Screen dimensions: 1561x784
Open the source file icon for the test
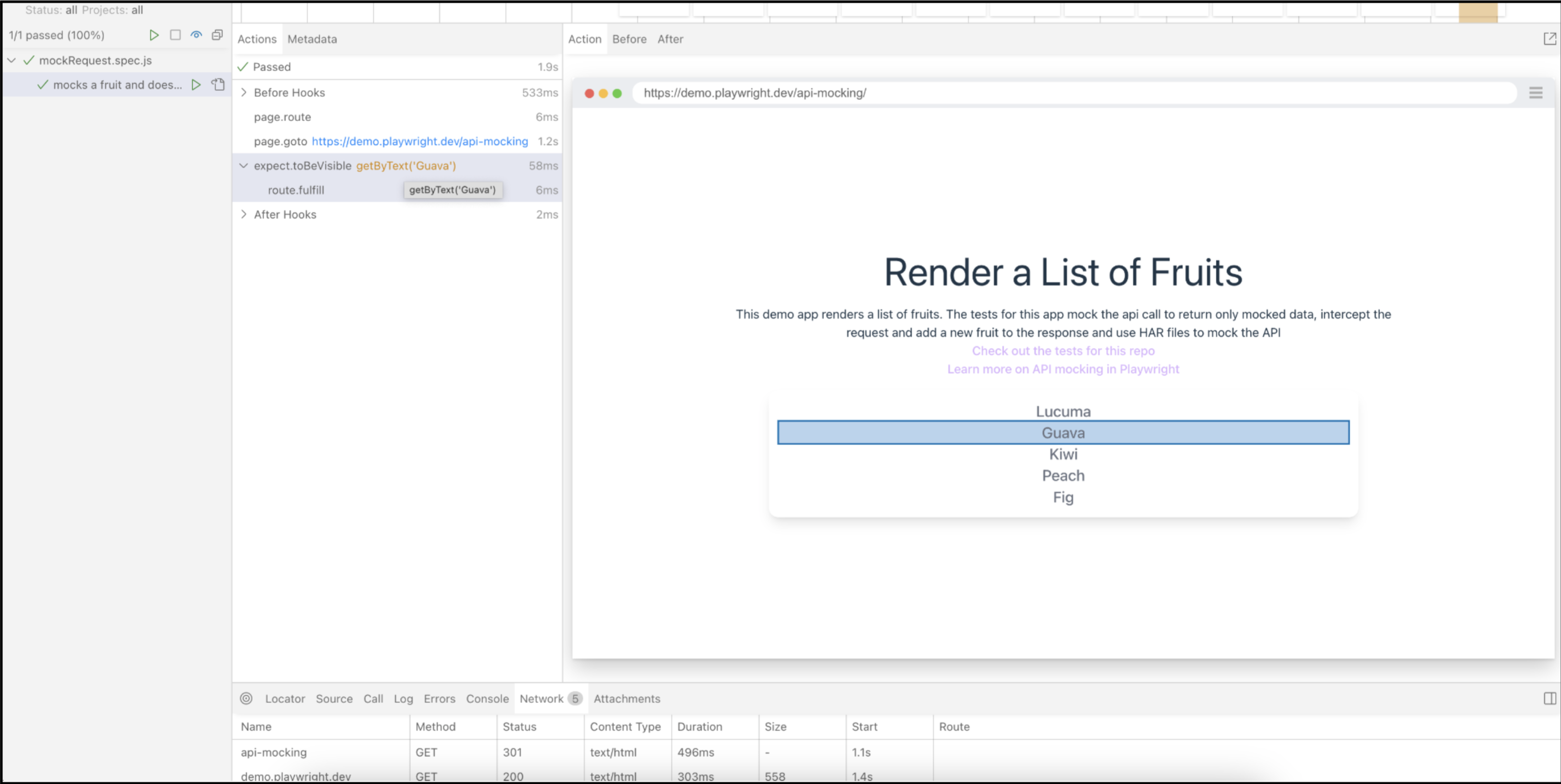218,85
